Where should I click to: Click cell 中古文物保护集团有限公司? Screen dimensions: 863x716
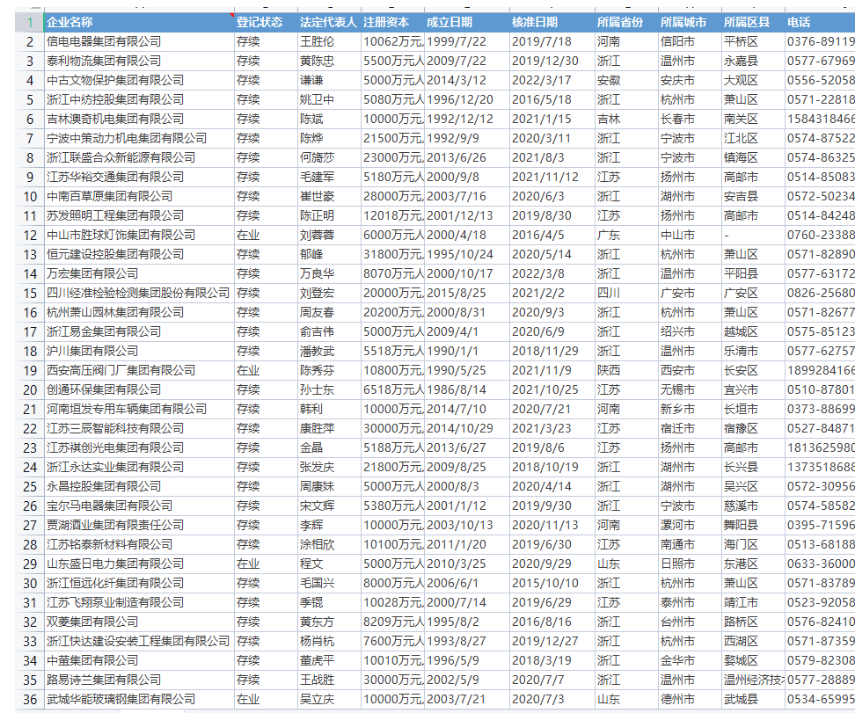point(139,80)
